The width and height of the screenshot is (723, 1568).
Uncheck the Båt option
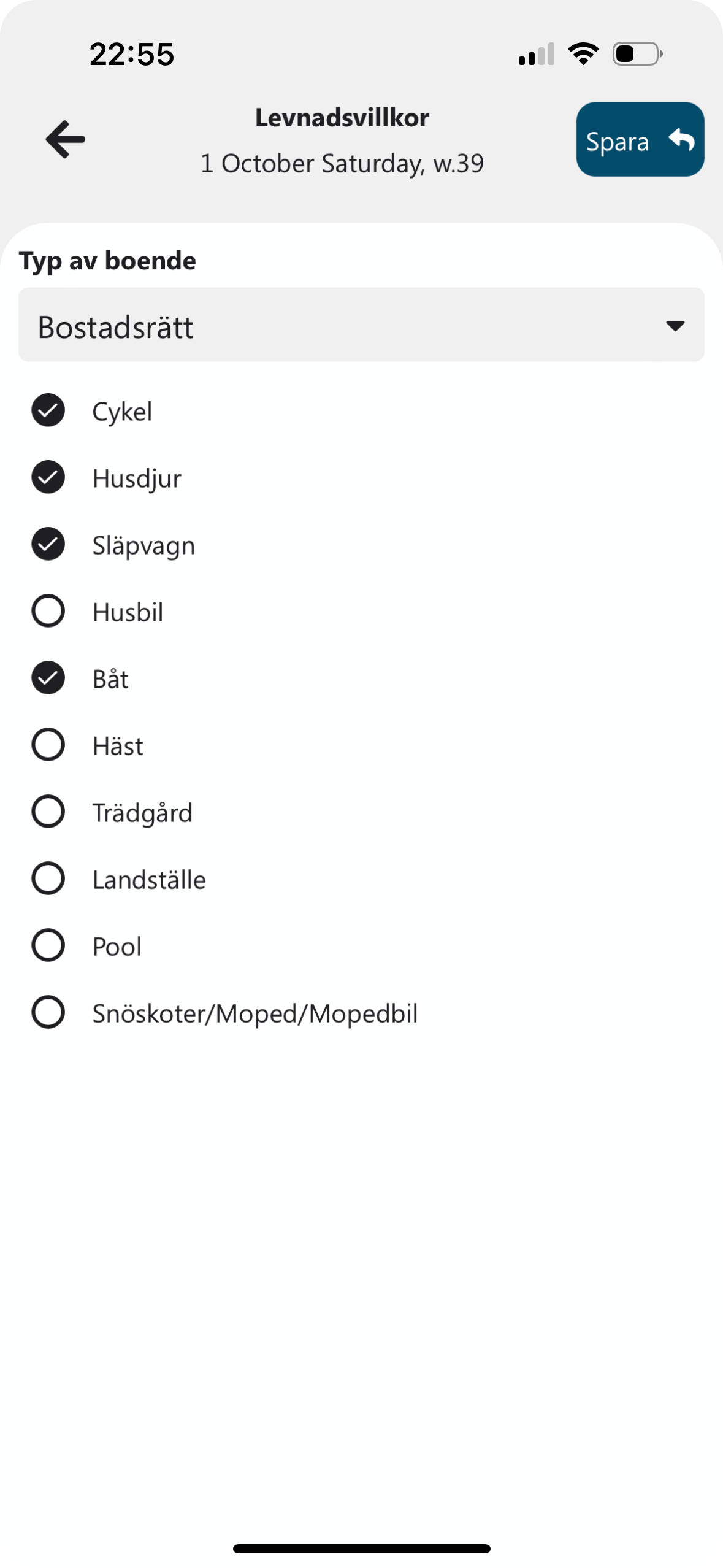48,678
